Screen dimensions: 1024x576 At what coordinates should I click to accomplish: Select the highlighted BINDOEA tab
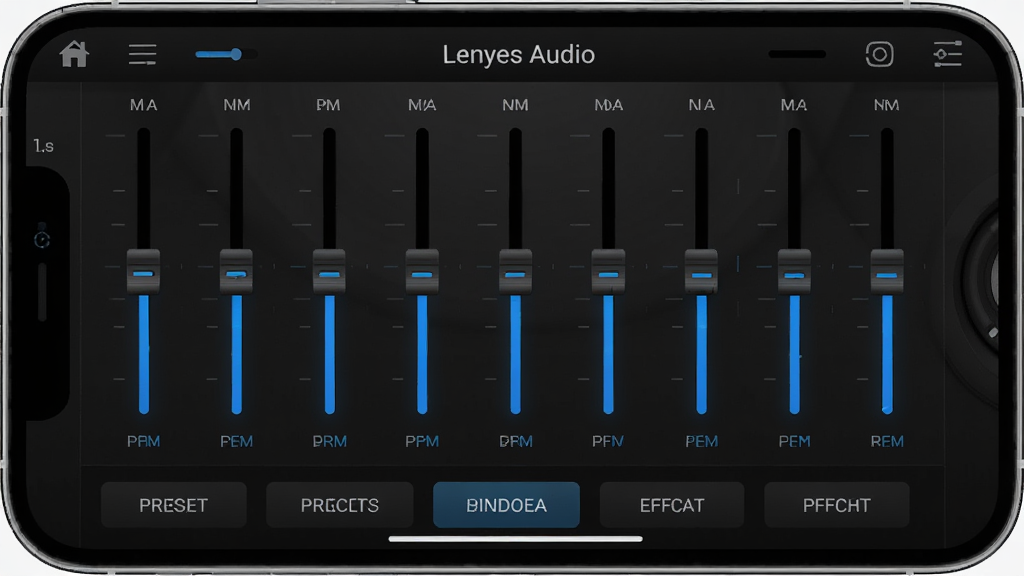point(506,505)
